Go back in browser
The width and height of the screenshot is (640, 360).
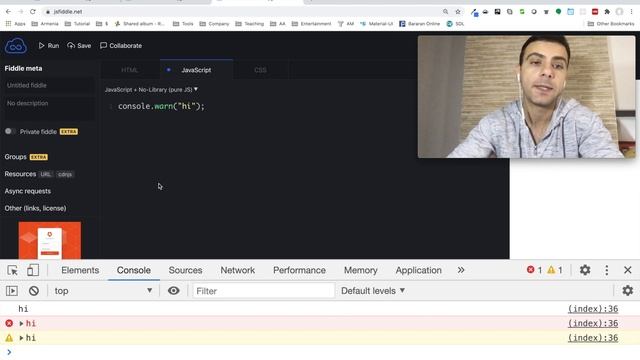pos(8,11)
